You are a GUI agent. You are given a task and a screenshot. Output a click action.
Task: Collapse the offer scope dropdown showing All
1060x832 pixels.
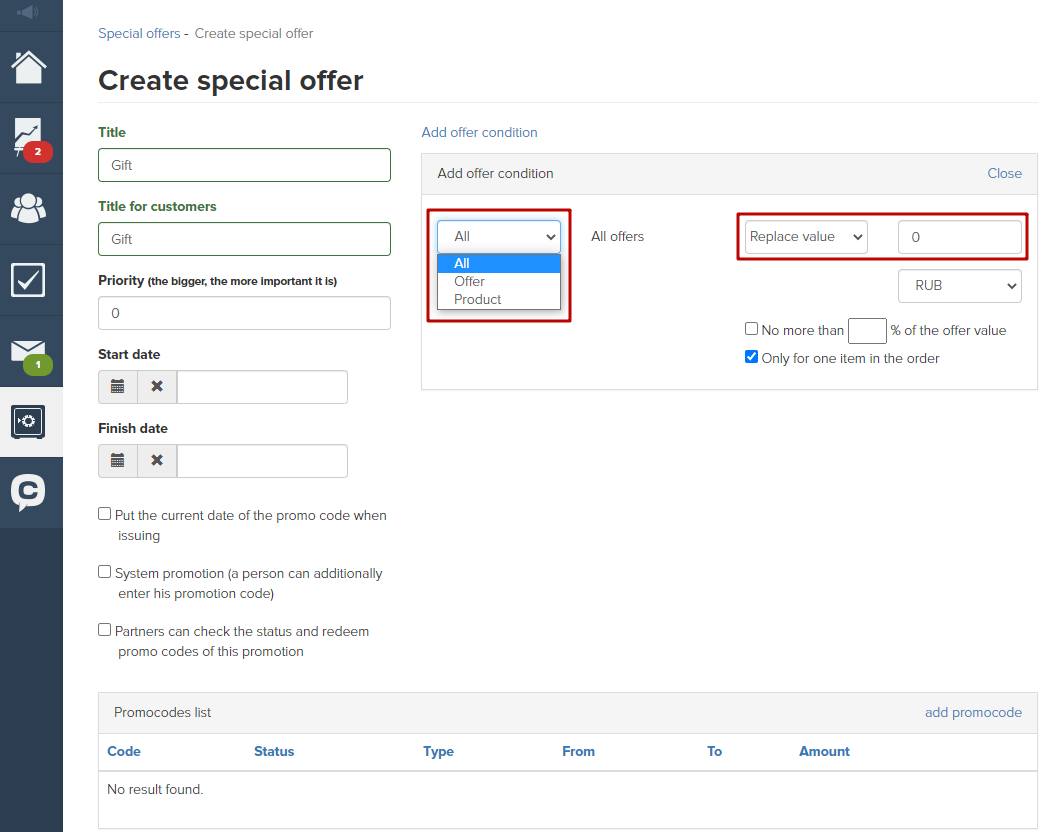click(x=499, y=237)
